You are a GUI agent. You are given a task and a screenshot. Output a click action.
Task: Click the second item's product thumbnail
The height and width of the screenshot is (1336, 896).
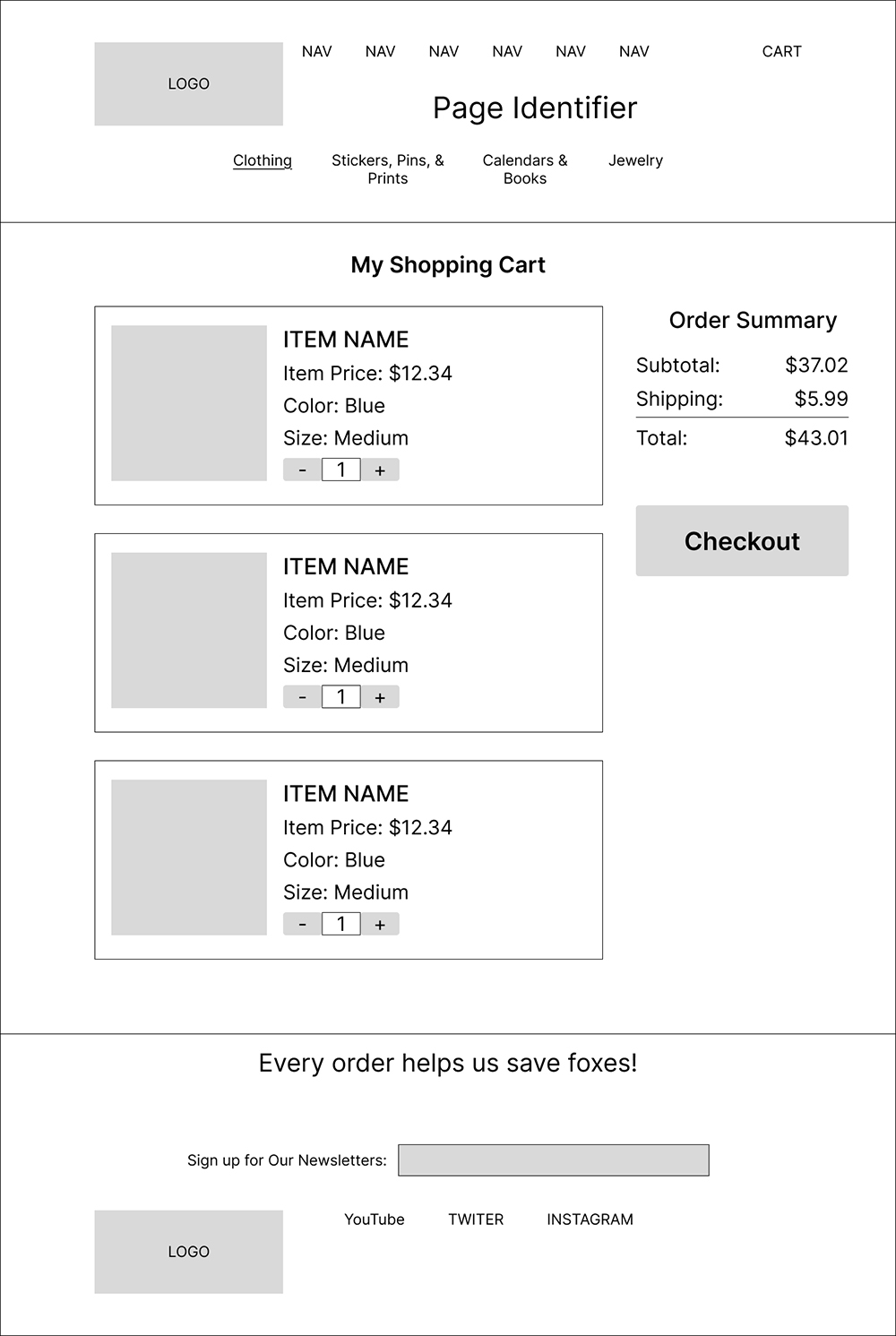[187, 630]
